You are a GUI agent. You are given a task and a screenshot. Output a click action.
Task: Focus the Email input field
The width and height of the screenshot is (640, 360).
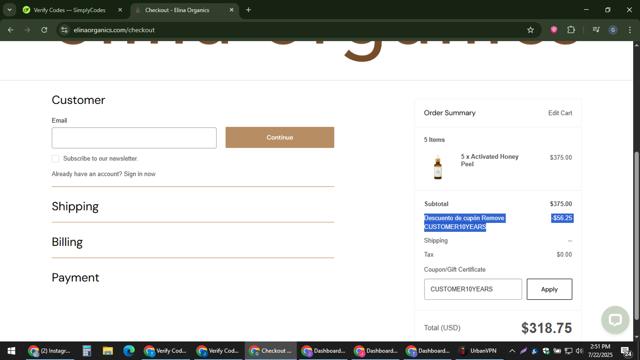pyautogui.click(x=134, y=138)
